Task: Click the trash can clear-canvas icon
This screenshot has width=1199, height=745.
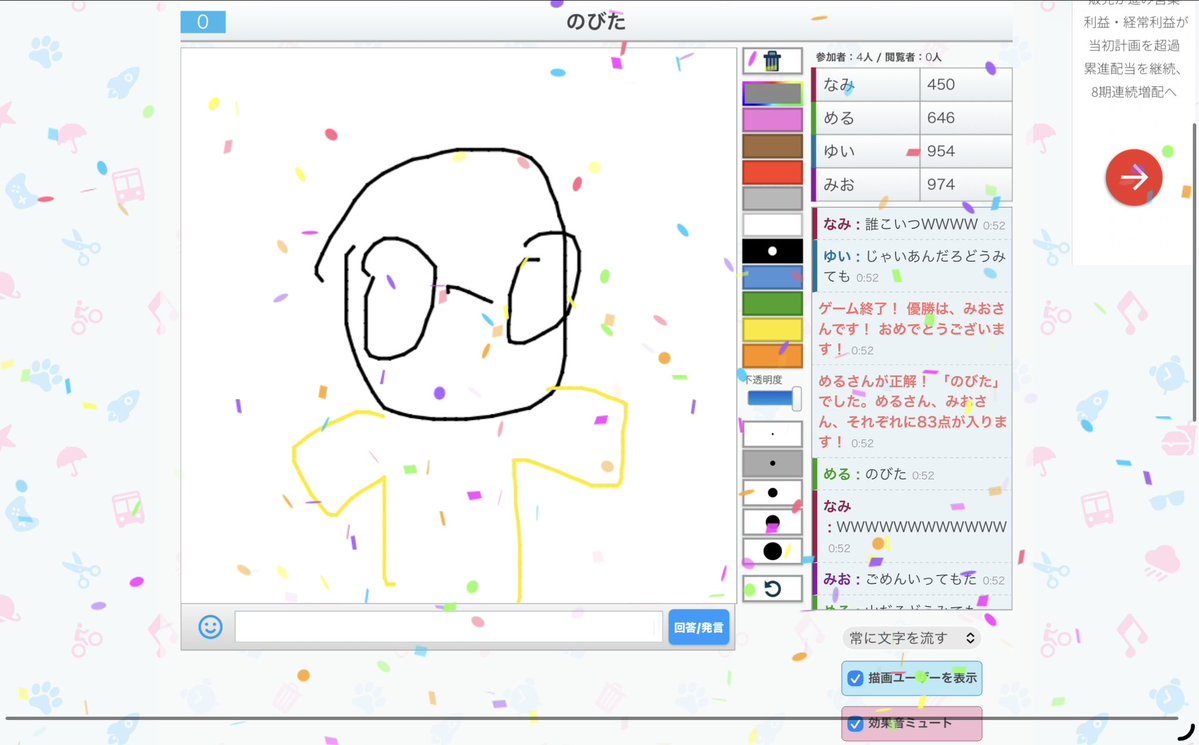Action: [772, 60]
